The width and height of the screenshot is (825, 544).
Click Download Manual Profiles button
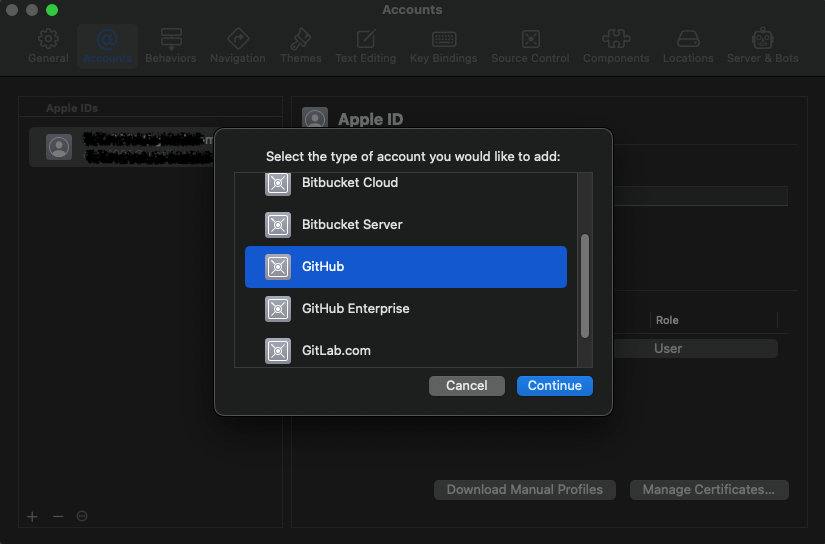(525, 490)
